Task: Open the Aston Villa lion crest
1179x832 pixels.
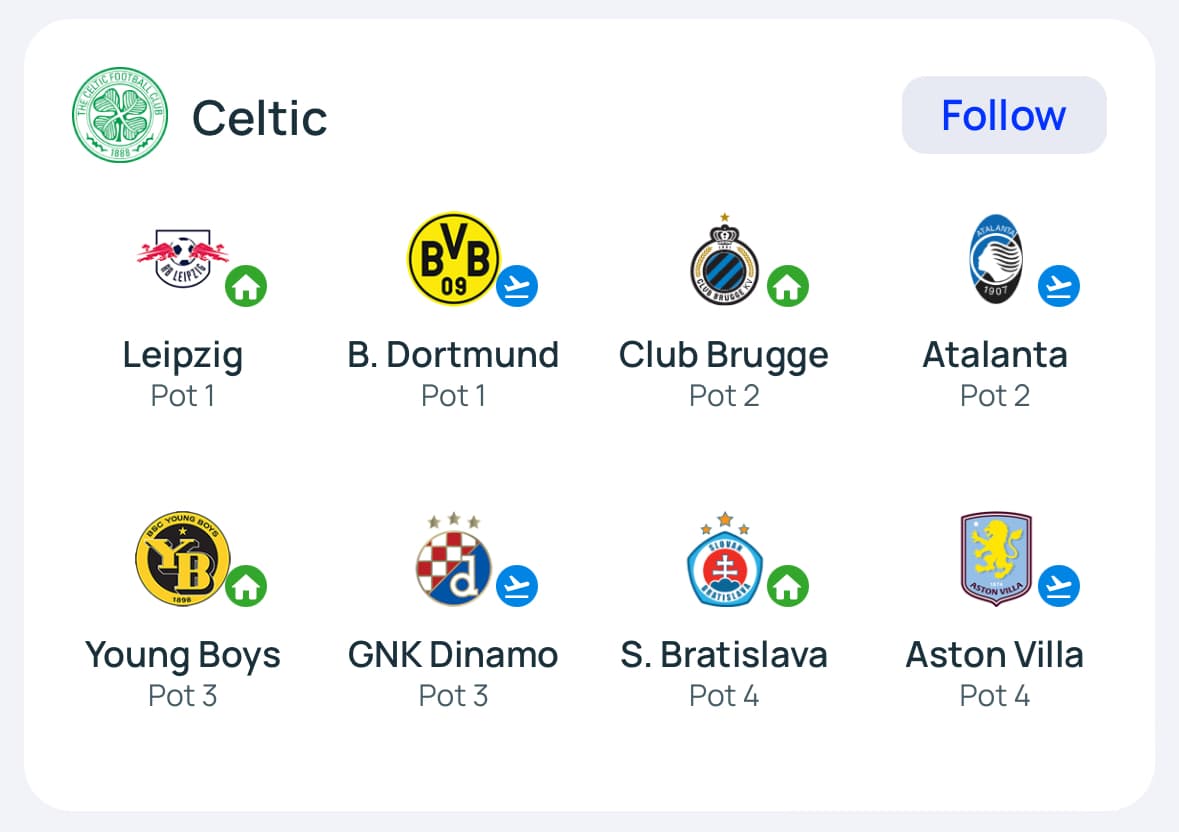Action: [x=995, y=559]
